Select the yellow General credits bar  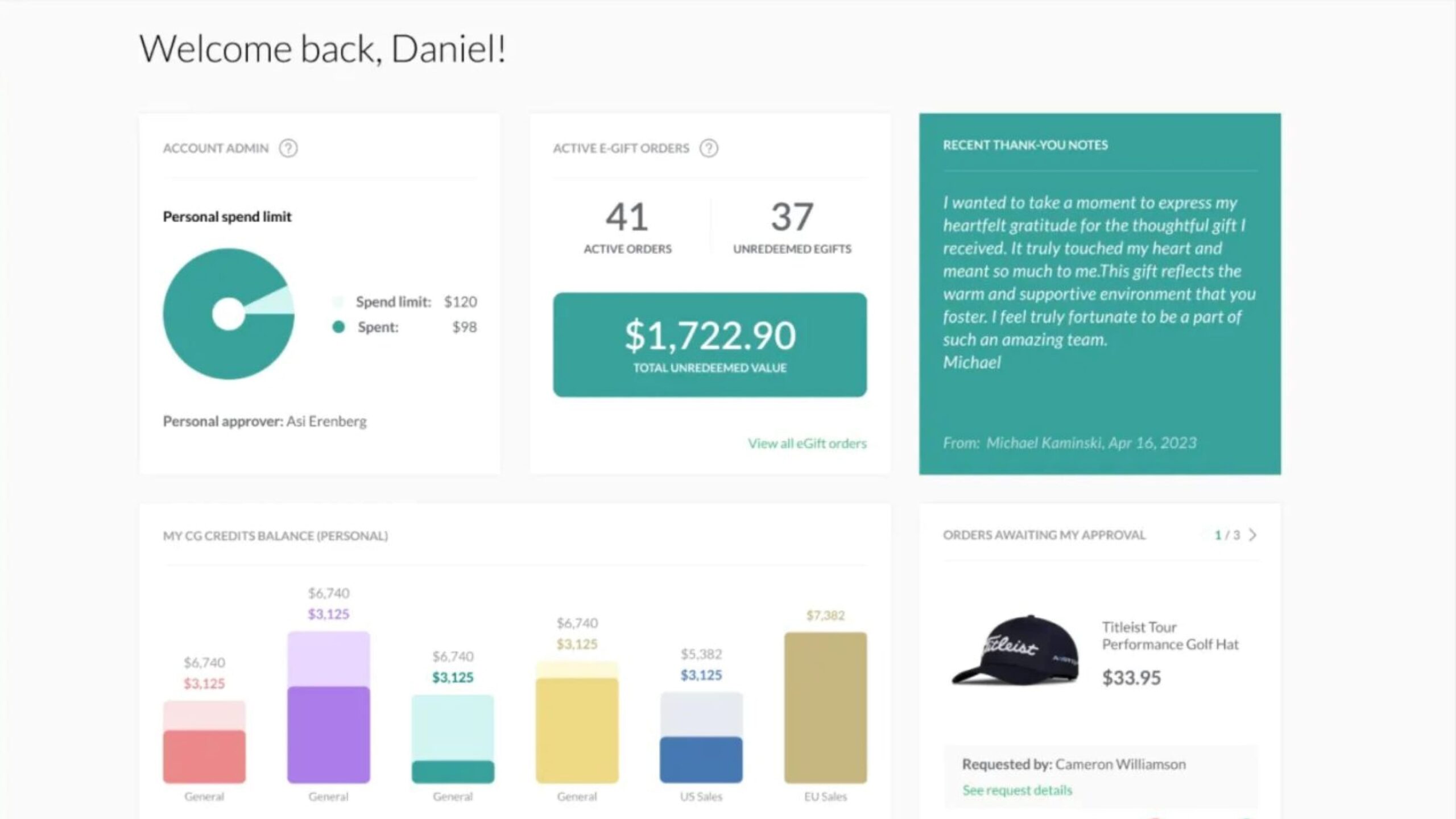tap(577, 722)
